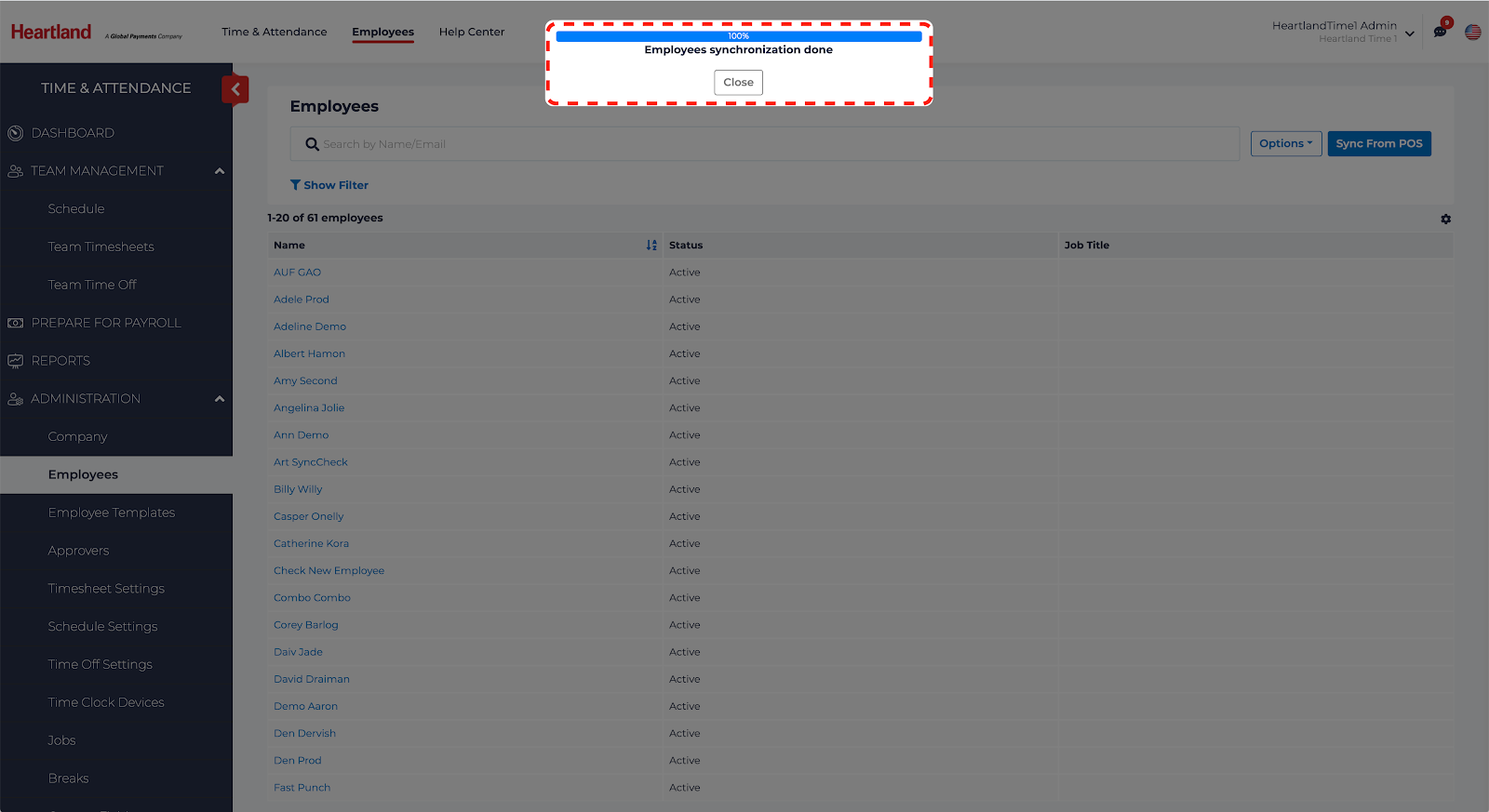Viewport: 1489px width, 812px height.
Task: Open the Options dropdown
Action: click(1285, 143)
